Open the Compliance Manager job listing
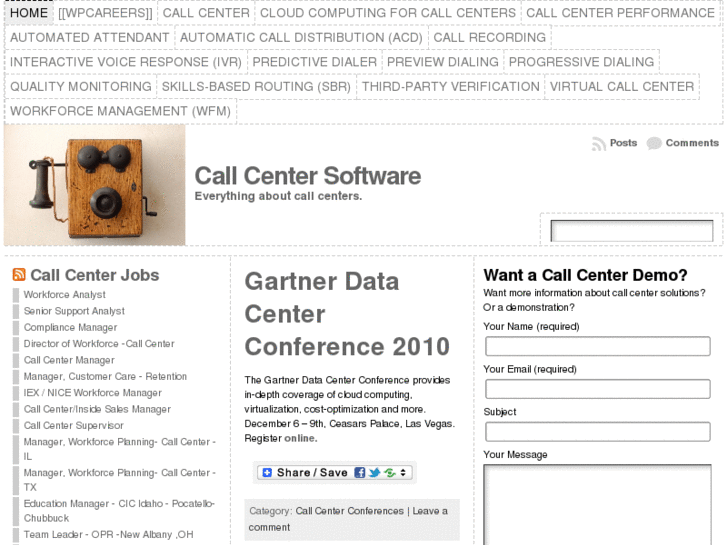This screenshot has height=545, width=727. [x=70, y=327]
